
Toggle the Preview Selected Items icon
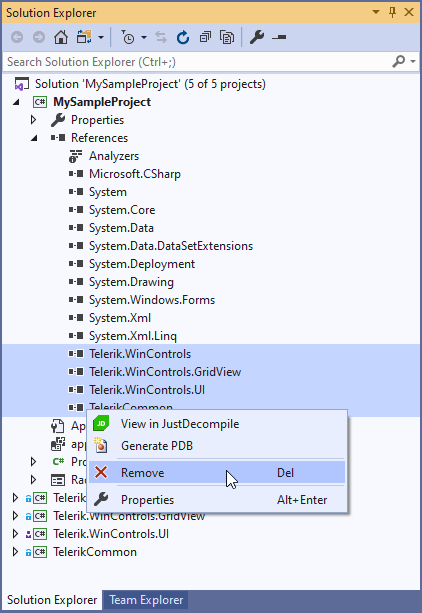279,38
